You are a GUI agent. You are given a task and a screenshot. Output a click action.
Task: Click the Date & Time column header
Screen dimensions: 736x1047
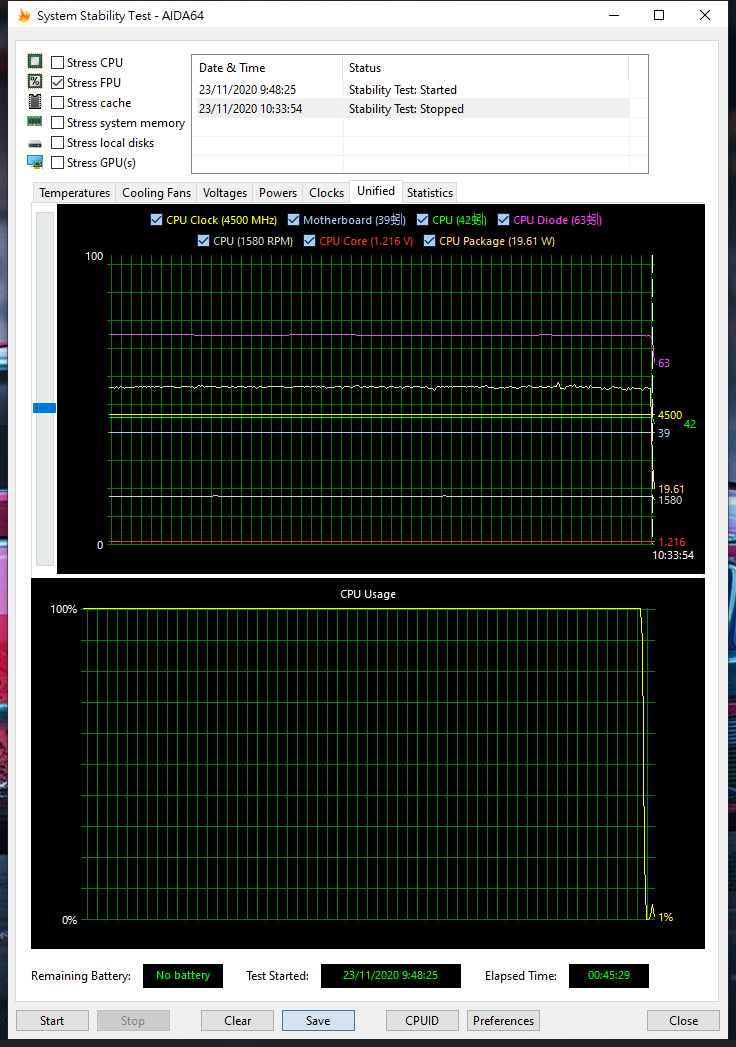[x=267, y=67]
